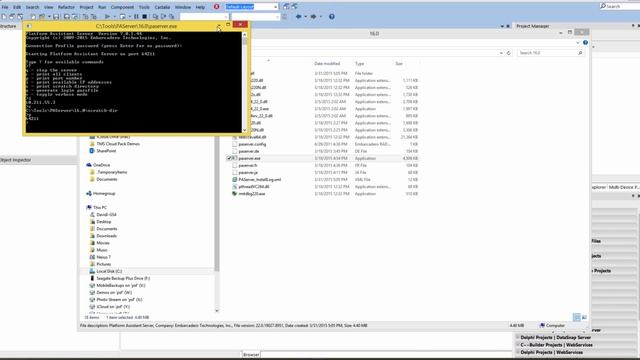Image resolution: width=640 pixels, height=360 pixels.
Task: Uncheck the paserver.exe file checkbox
Action: click(229, 158)
